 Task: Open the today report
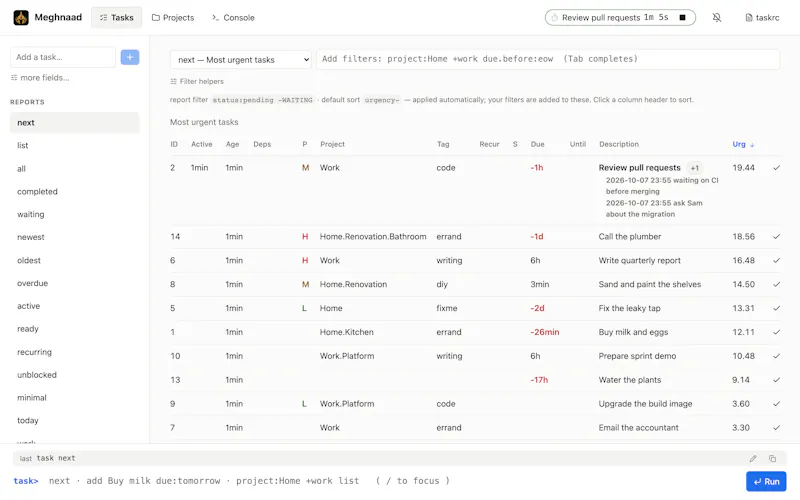74,420
